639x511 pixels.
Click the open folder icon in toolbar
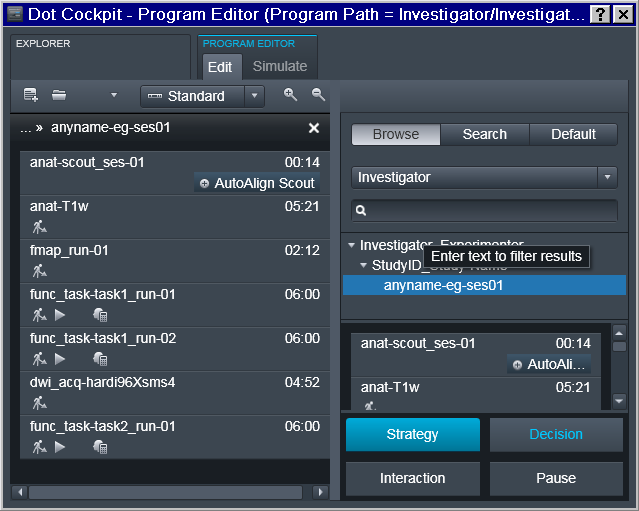pos(59,95)
